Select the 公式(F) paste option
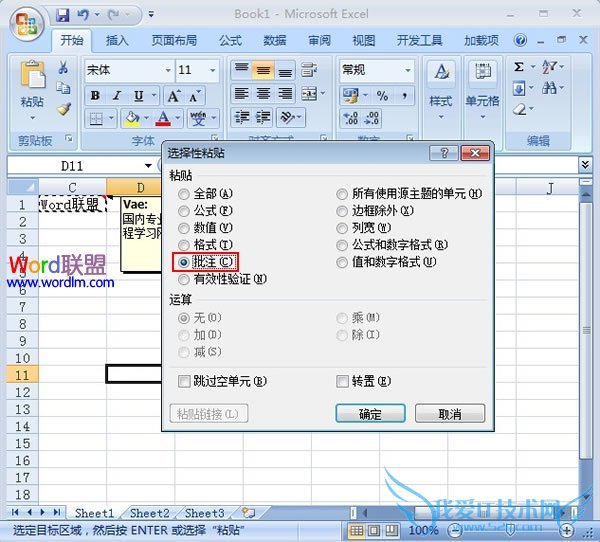Screen dimensions: 600x542 [206, 211]
